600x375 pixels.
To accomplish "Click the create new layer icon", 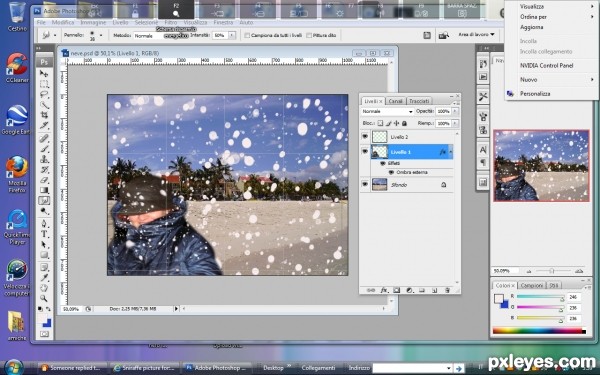I will pos(434,290).
